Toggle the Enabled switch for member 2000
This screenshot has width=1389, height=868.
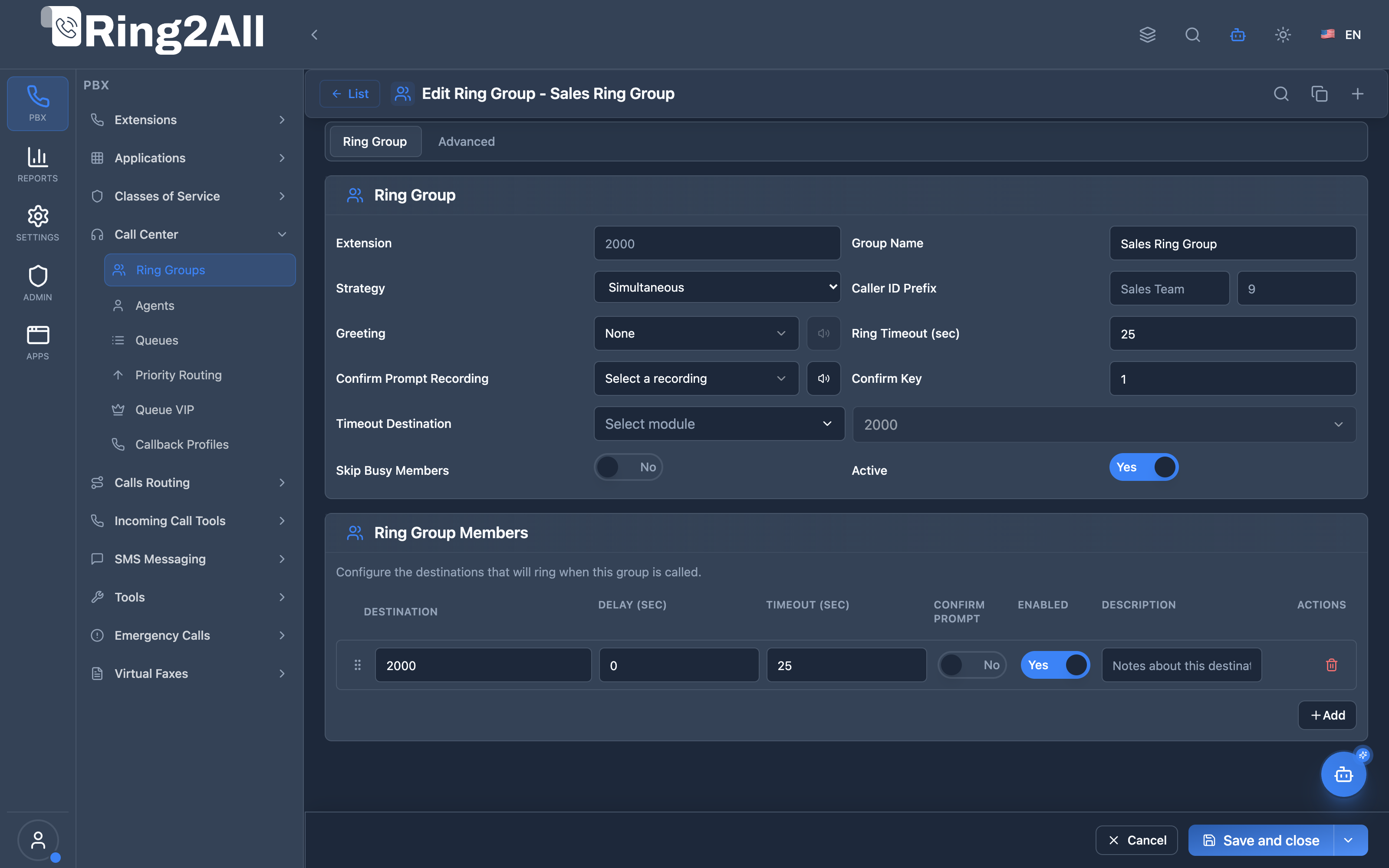(x=1055, y=665)
